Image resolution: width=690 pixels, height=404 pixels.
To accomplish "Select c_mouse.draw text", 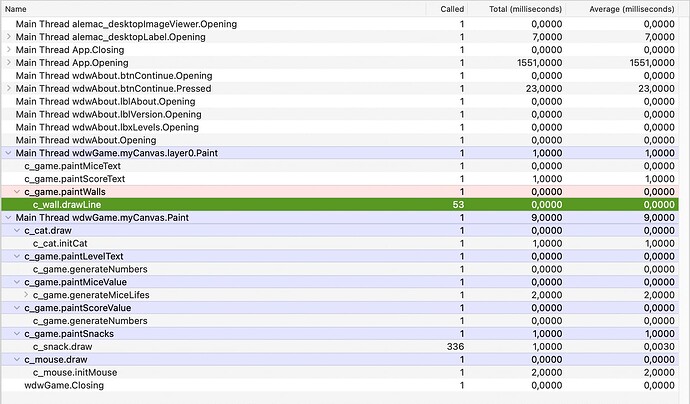I will tap(56, 360).
